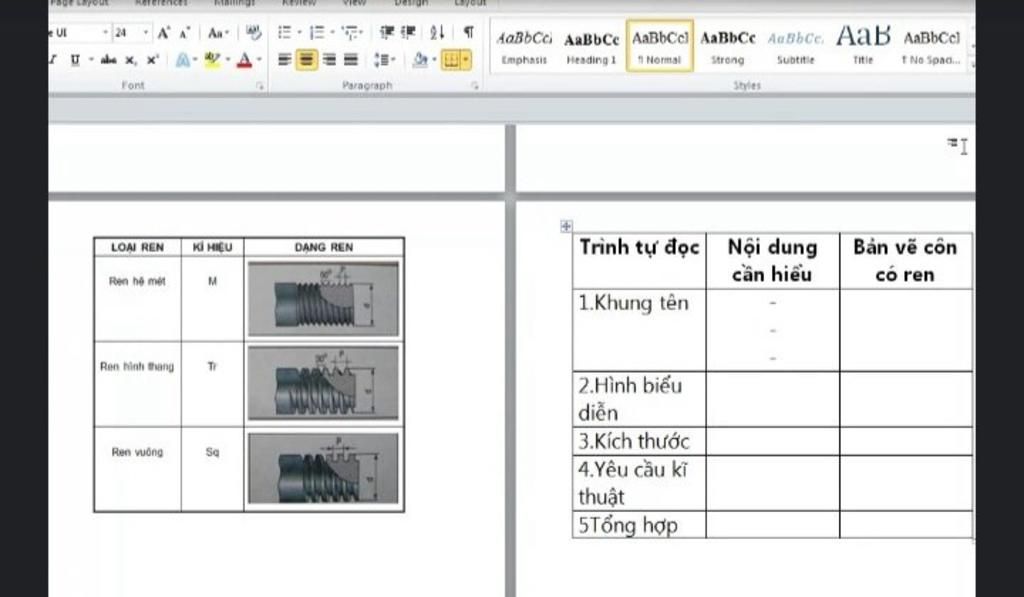Toggle underline formatting
Image resolution: width=1024 pixels, height=597 pixels.
pyautogui.click(x=75, y=60)
